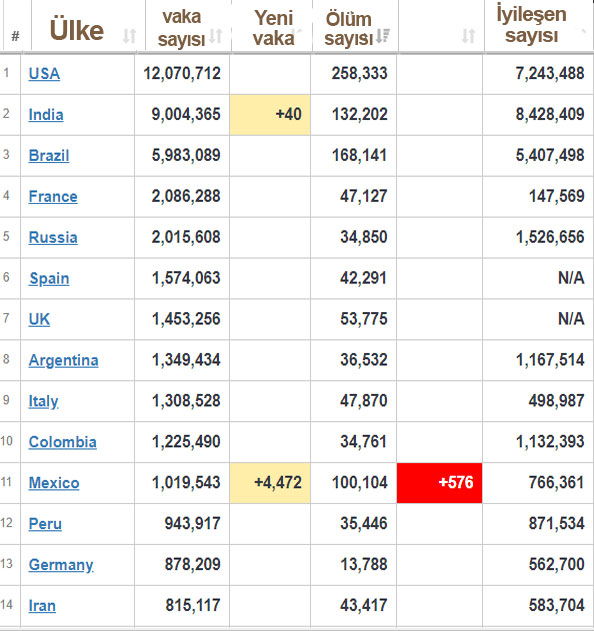The image size is (594, 631).
Task: Sort by vaka sayısı arrows icon
Action: [x=216, y=35]
